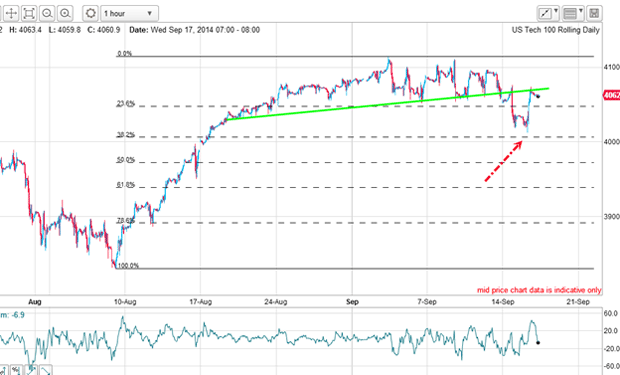Screen dimensions: 620x375
Task: Click the 0.0% Fibonacci level label
Action: [x=125, y=53]
